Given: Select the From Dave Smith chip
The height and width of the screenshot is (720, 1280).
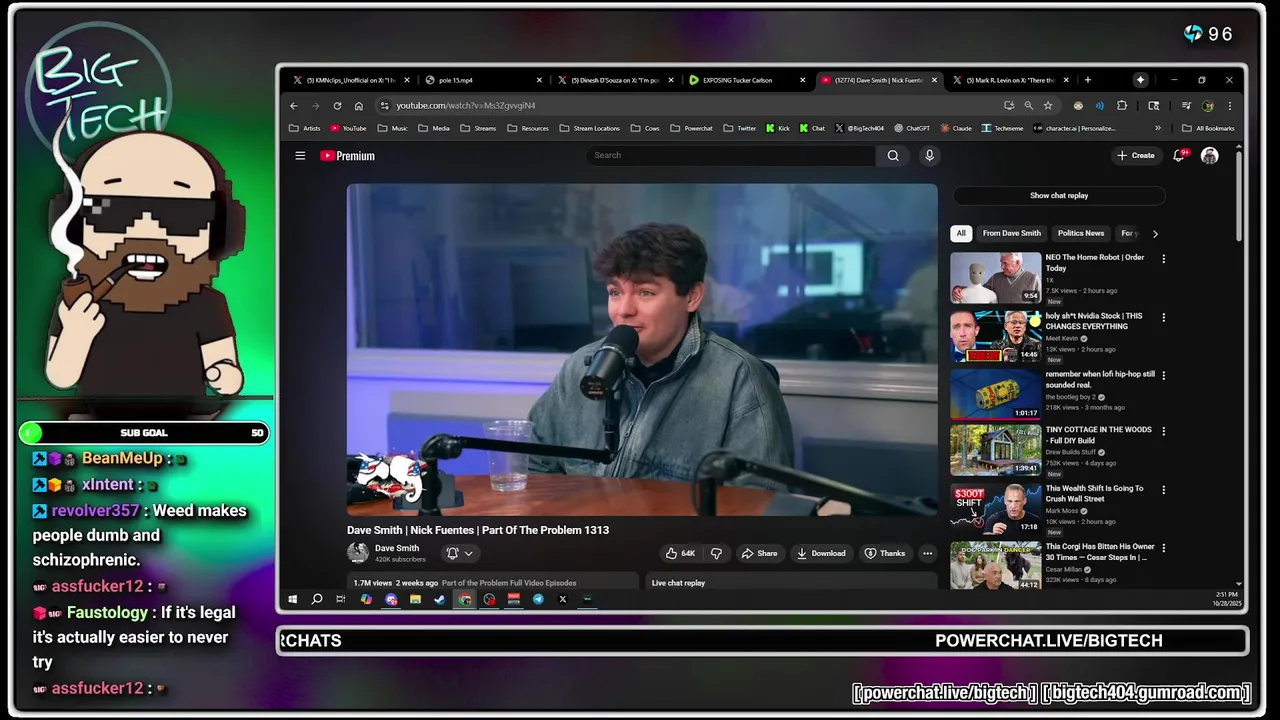Looking at the screenshot, I should click(x=1011, y=233).
